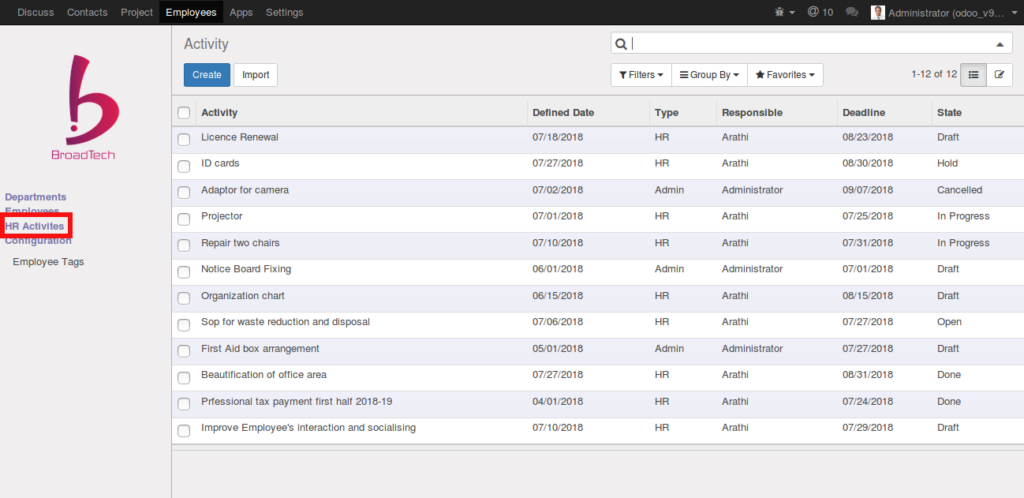
Task: Tick the select-all checkbox in header
Action: click(x=184, y=113)
